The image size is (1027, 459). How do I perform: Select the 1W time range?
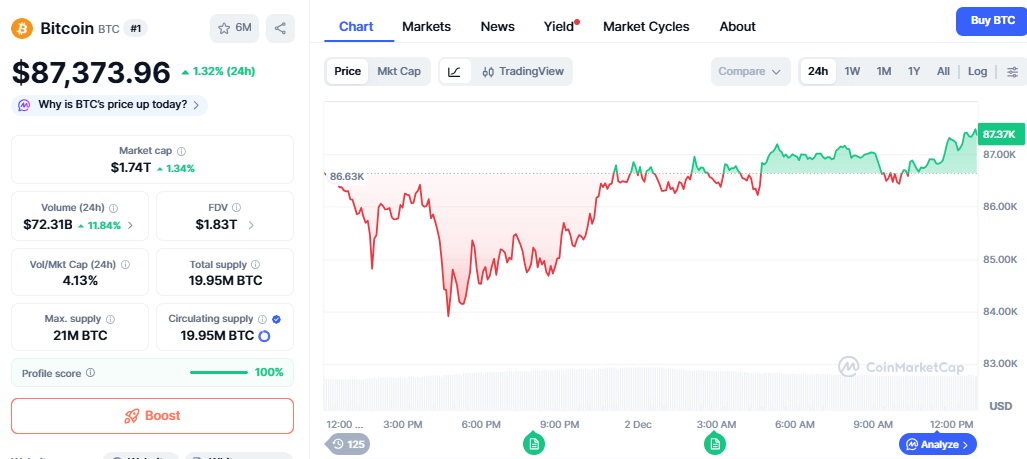click(852, 71)
